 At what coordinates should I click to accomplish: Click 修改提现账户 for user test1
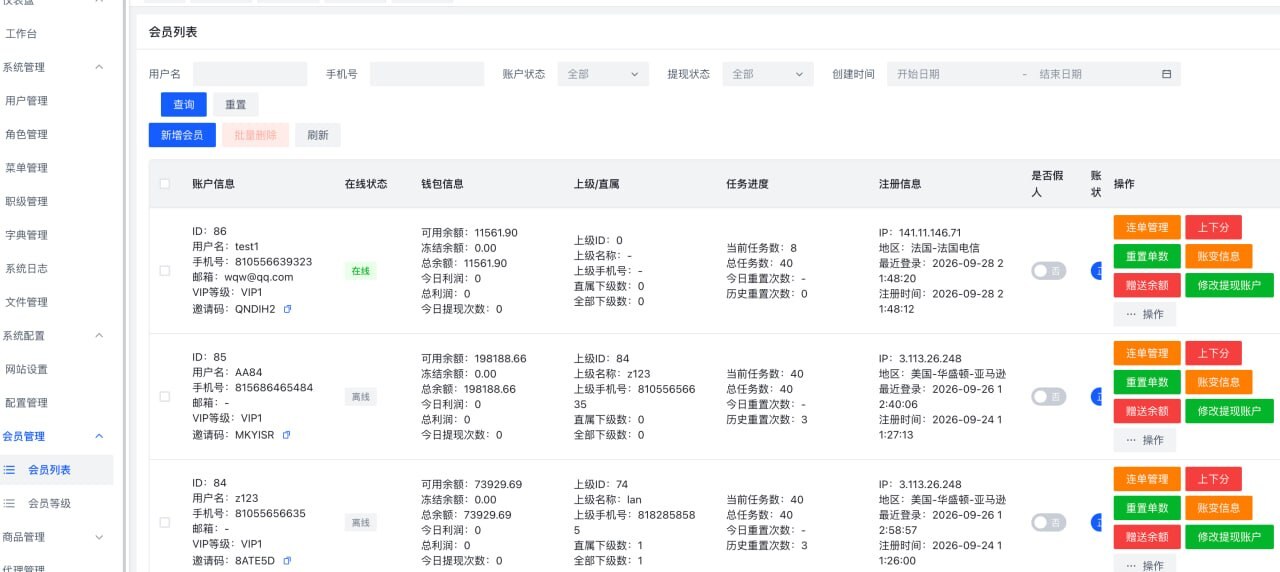1230,285
